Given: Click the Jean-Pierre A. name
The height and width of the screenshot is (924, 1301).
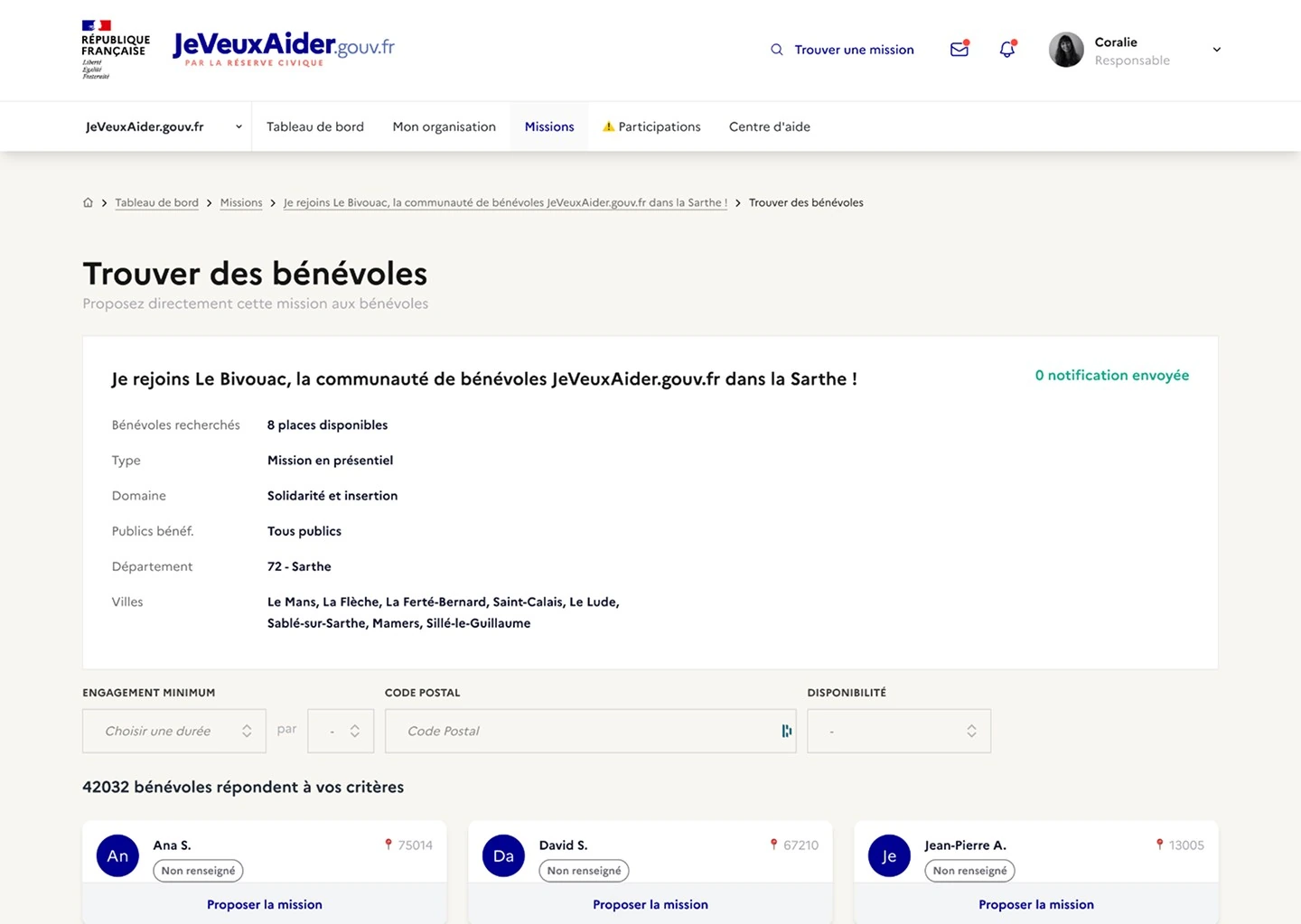Looking at the screenshot, I should click(x=965, y=845).
